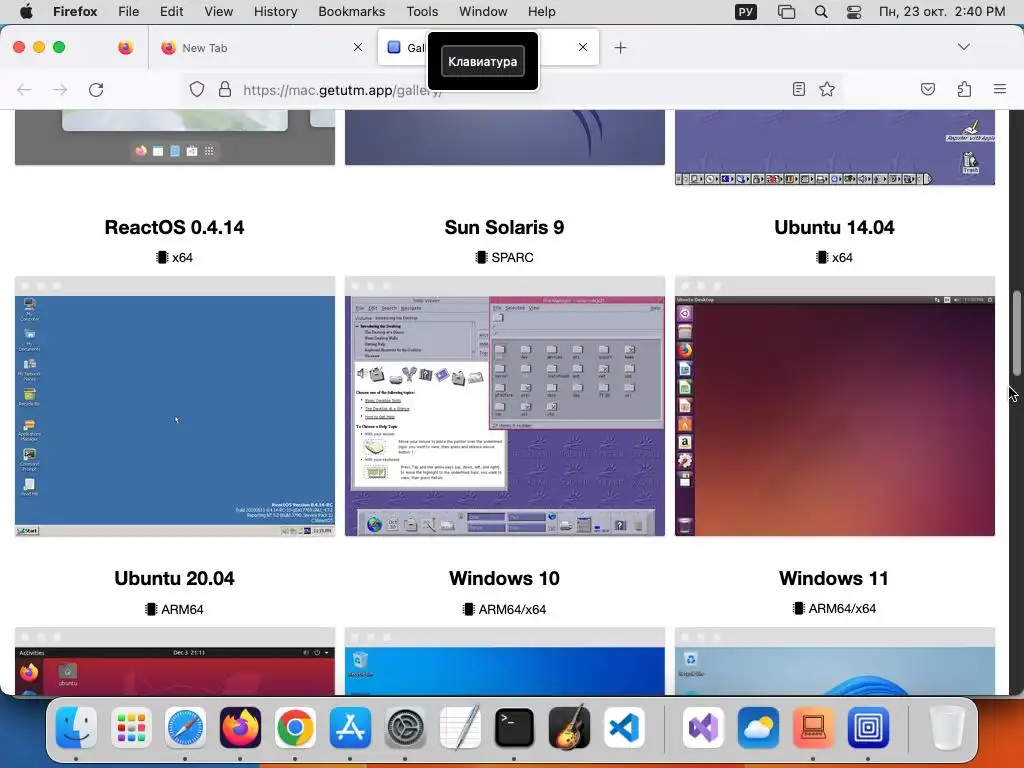Open ReactOS 0.4.14 screenshot thumbnail
Viewport: 1024px width, 768px height.
[175, 406]
